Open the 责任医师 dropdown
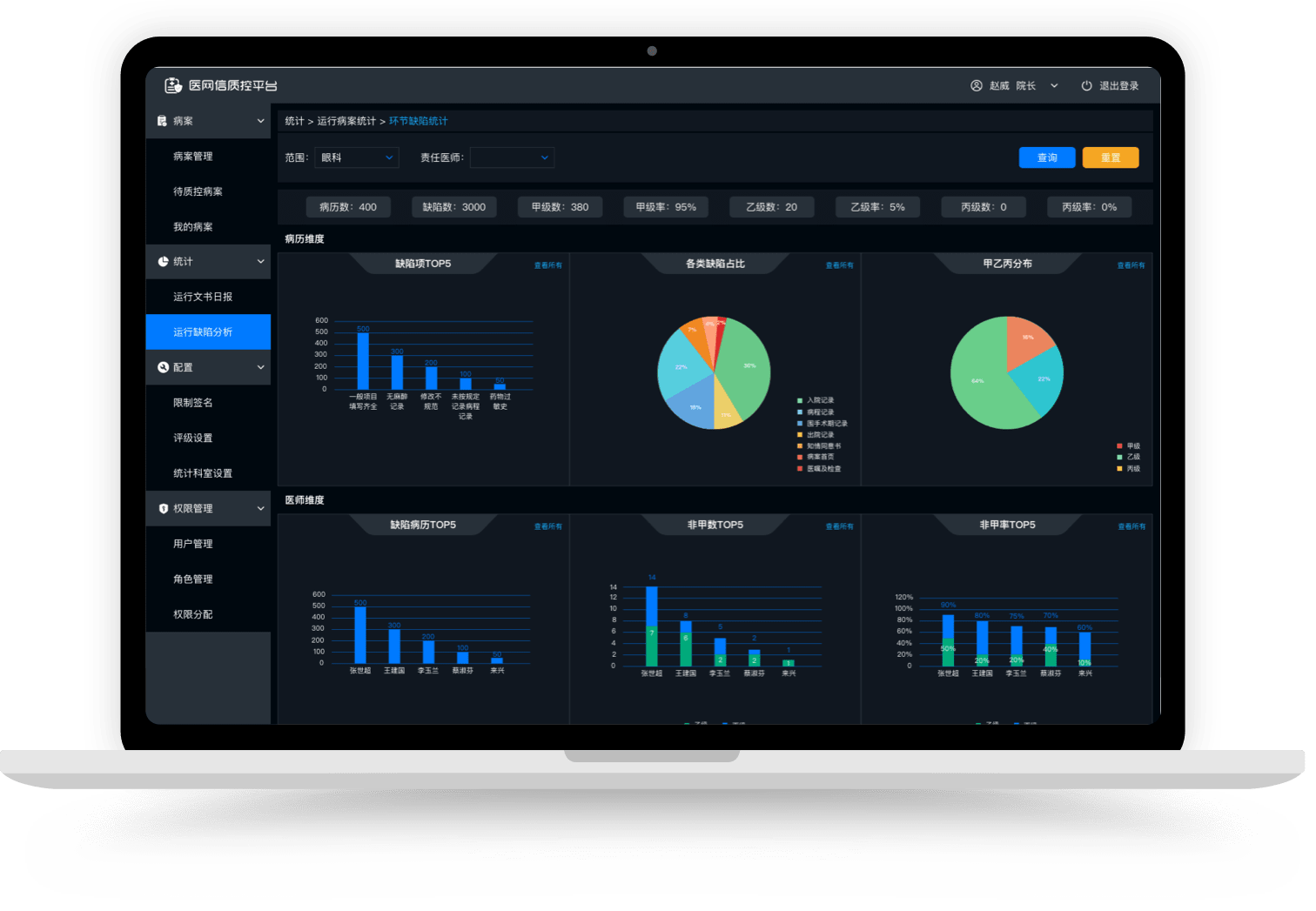This screenshot has width=1316, height=911. [512, 157]
